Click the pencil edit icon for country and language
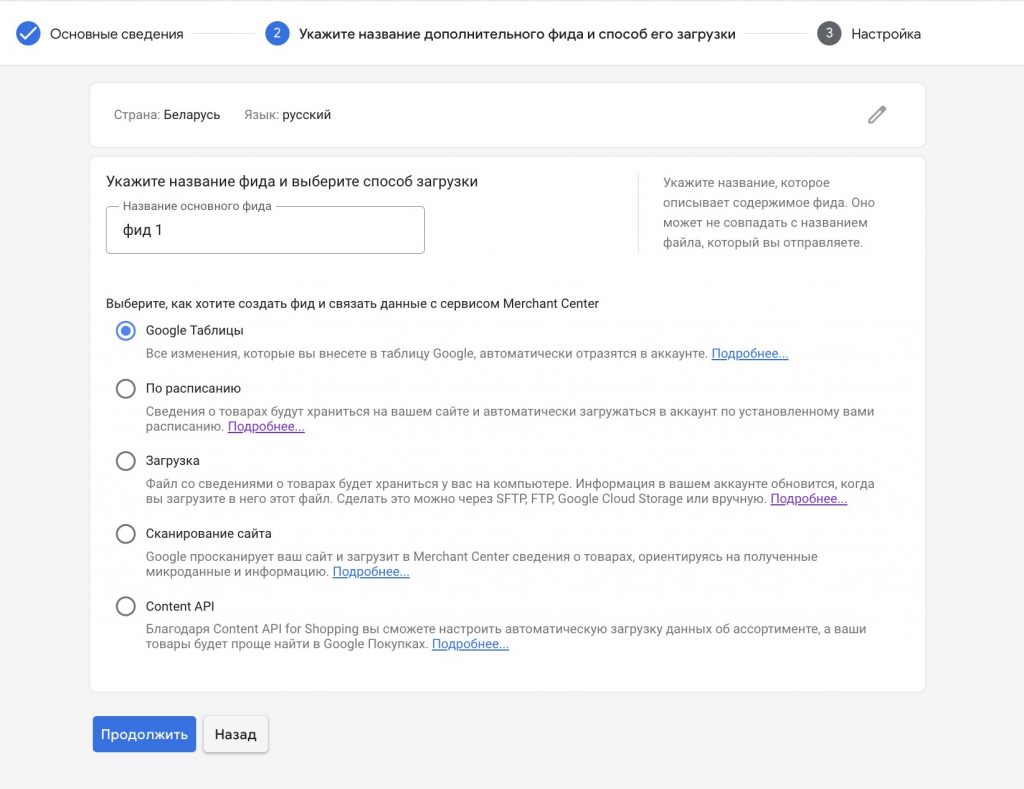Viewport: 1024px width, 789px height. [x=876, y=115]
